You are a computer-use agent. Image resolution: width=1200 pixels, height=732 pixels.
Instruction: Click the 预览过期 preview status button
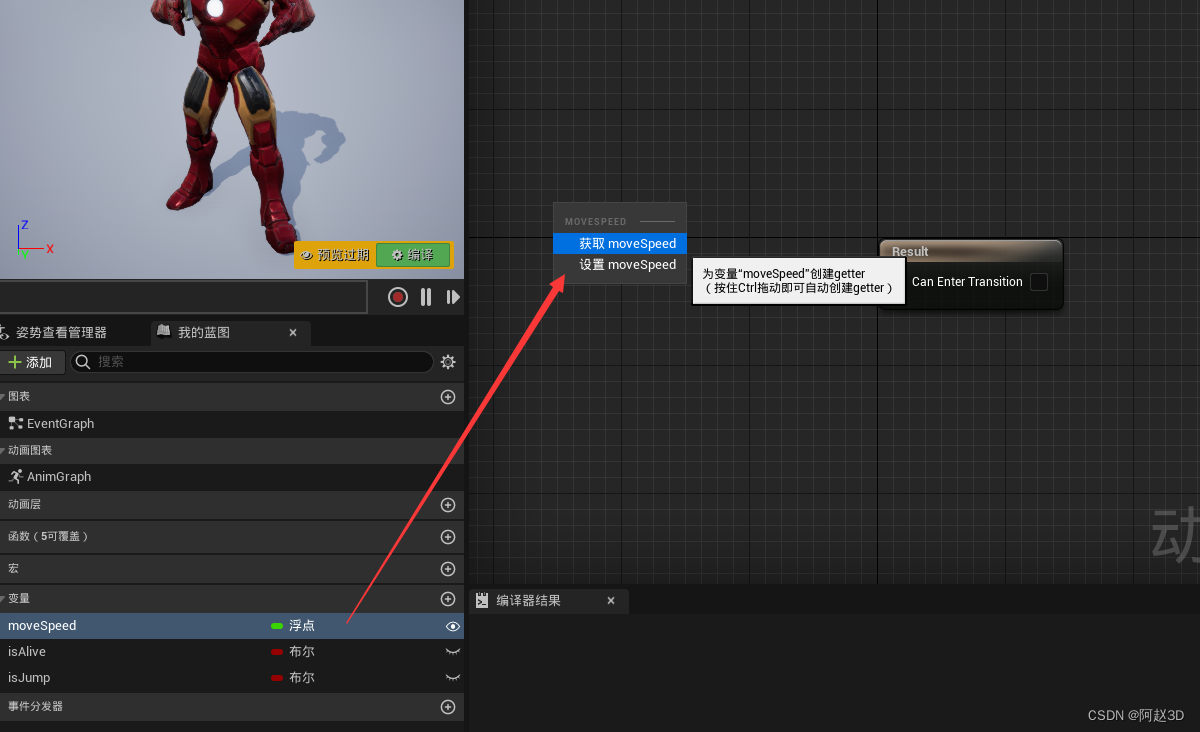[335, 255]
